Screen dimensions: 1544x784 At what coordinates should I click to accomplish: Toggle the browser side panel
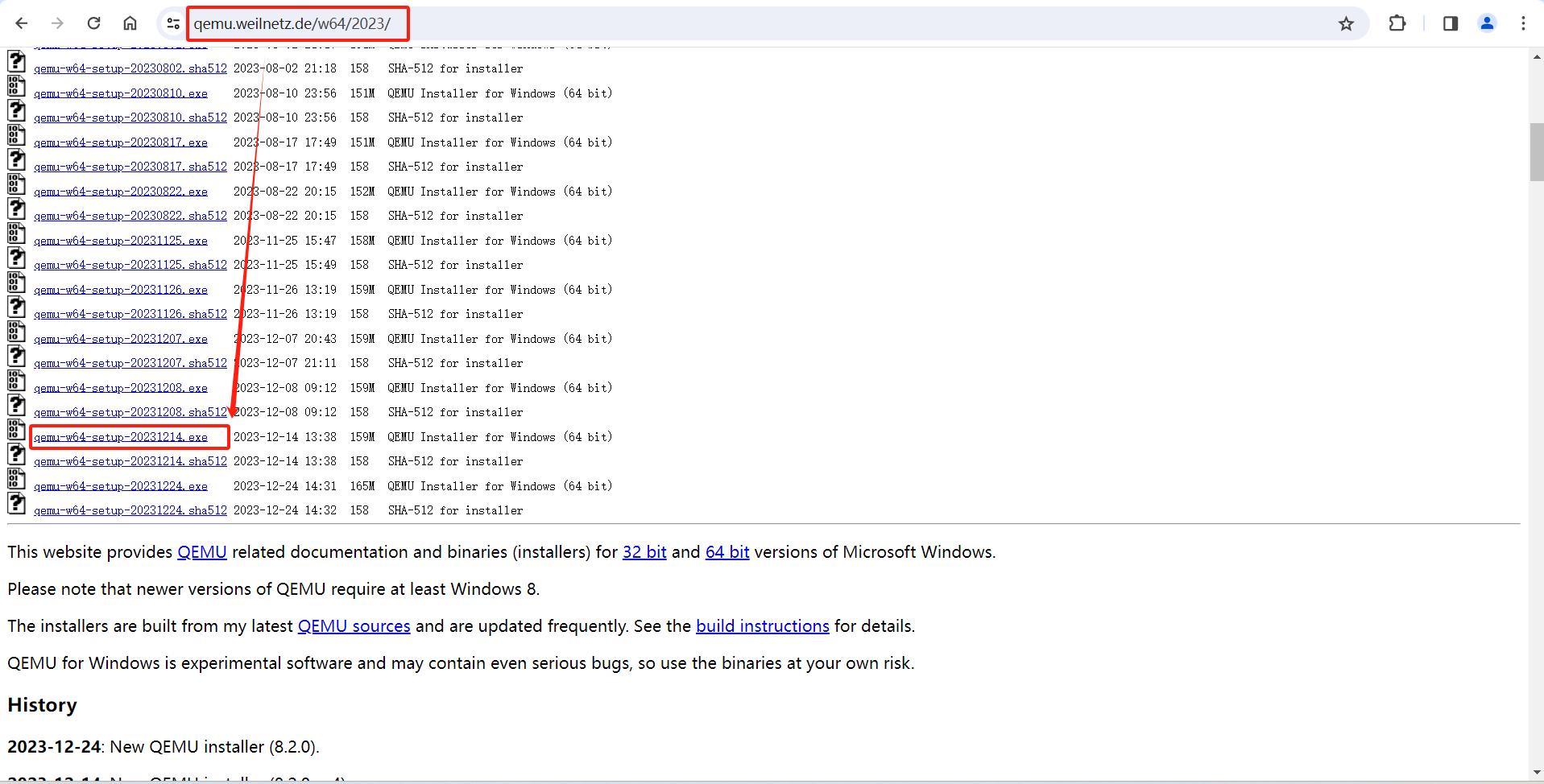click(1451, 23)
